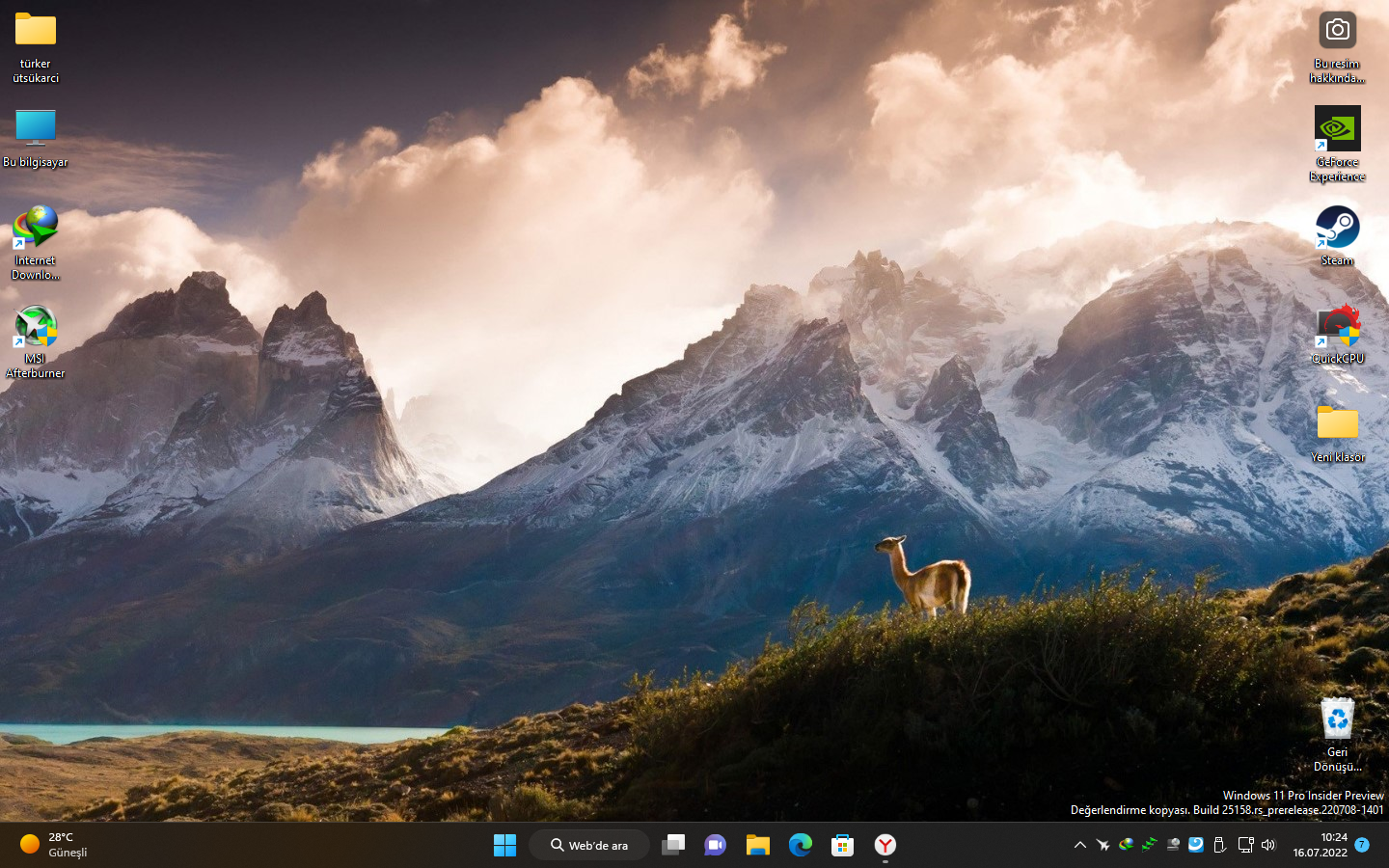1389x868 pixels.
Task: Launch Microsoft Edge from the taskbar
Action: click(x=801, y=846)
